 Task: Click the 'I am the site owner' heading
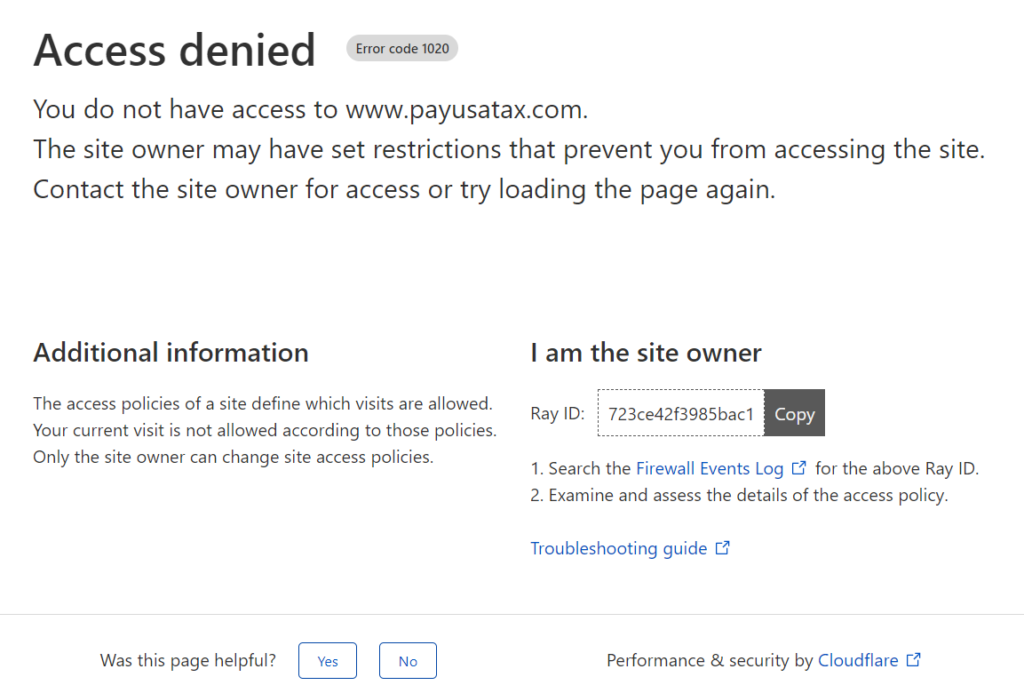click(646, 353)
